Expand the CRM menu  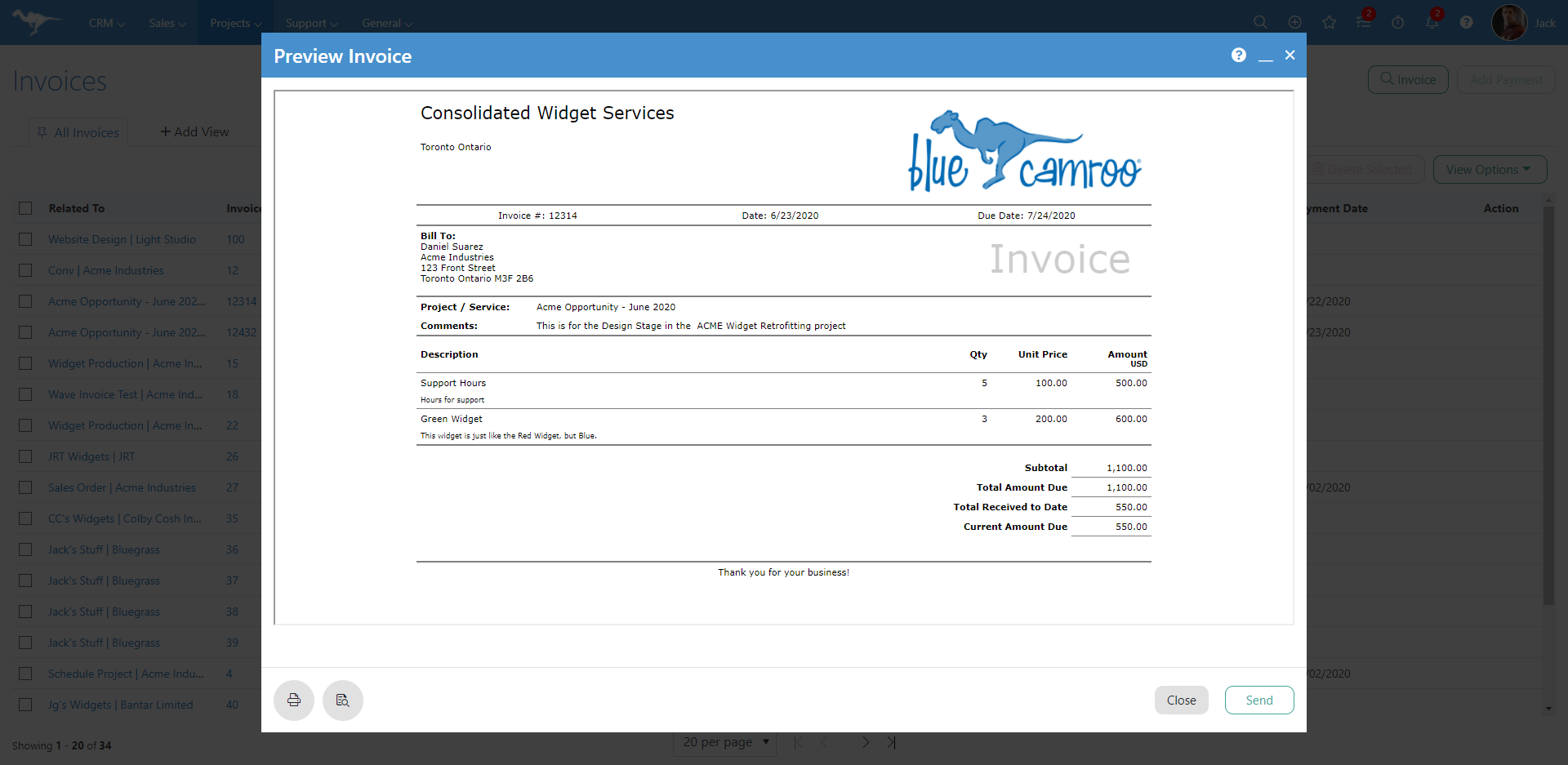pos(106,23)
